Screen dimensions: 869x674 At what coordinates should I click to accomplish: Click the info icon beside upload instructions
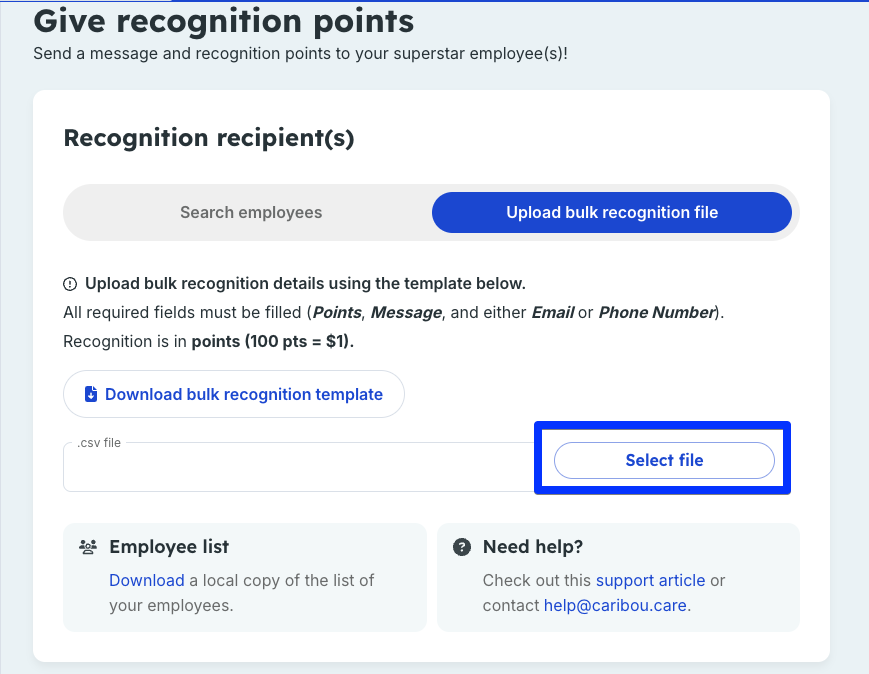[70, 284]
